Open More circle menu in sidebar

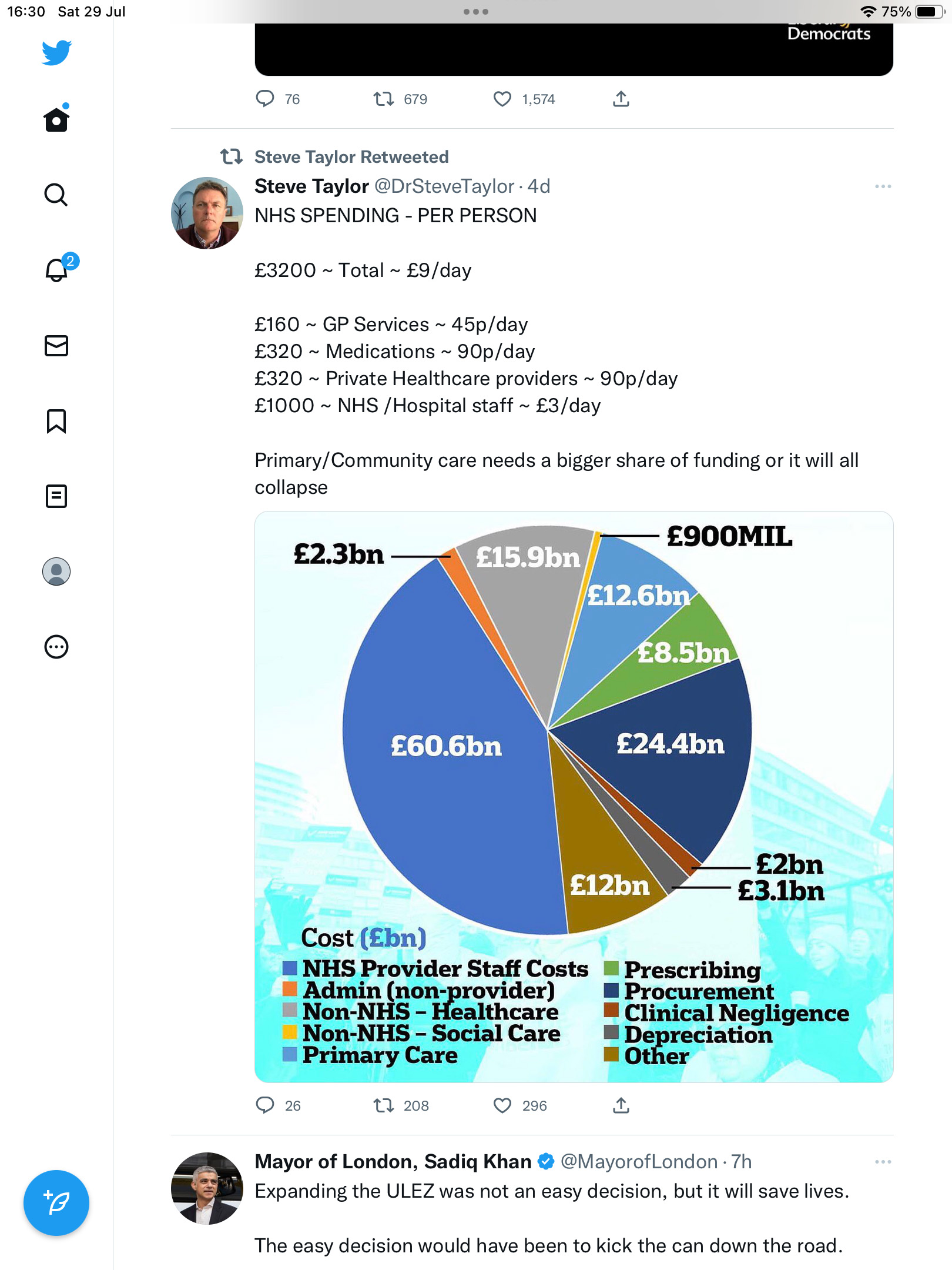tap(56, 647)
